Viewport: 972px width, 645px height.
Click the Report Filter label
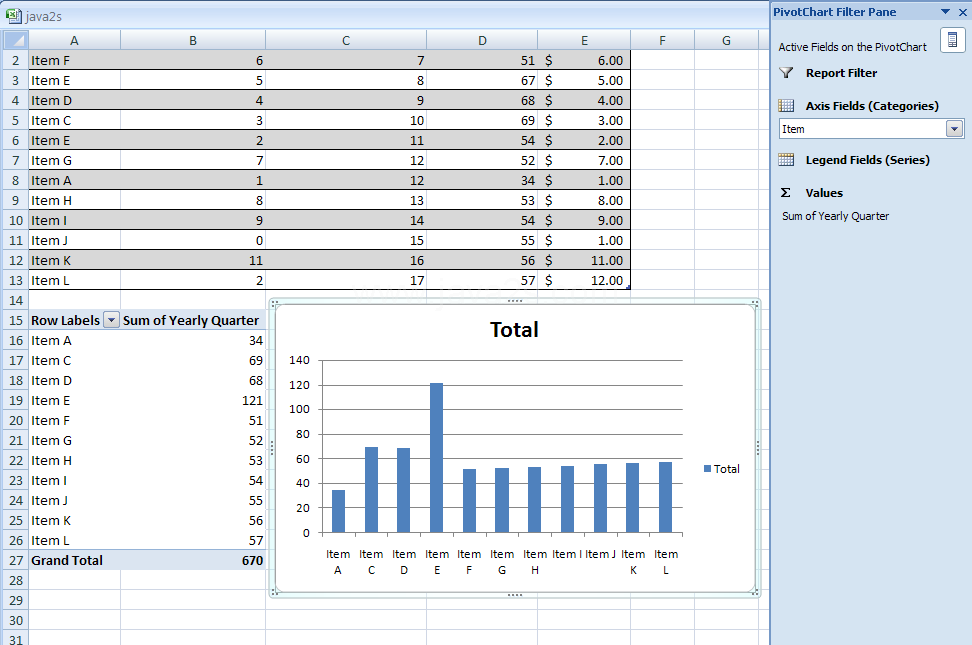841,73
